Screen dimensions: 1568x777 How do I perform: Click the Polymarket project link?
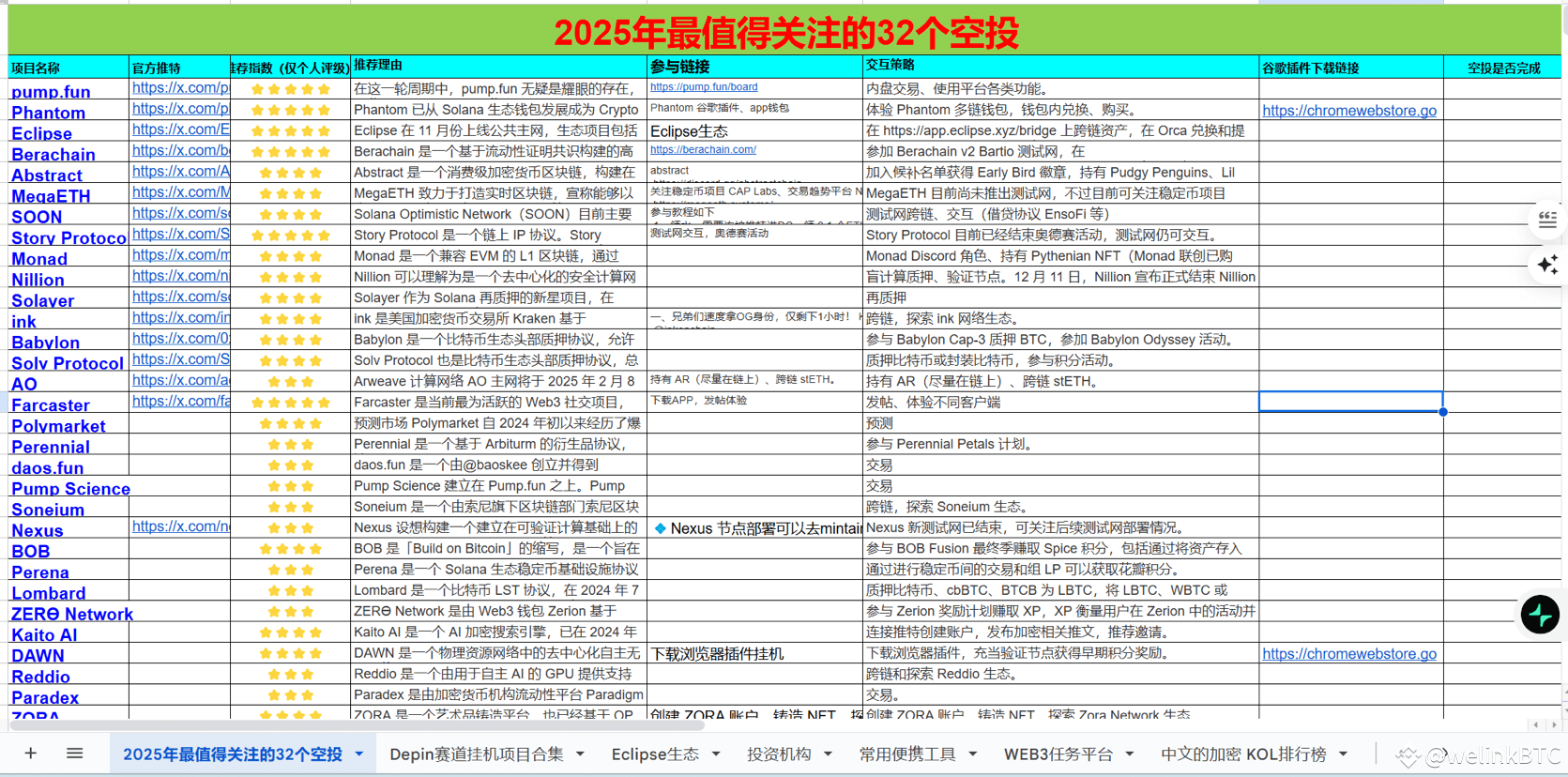[58, 426]
